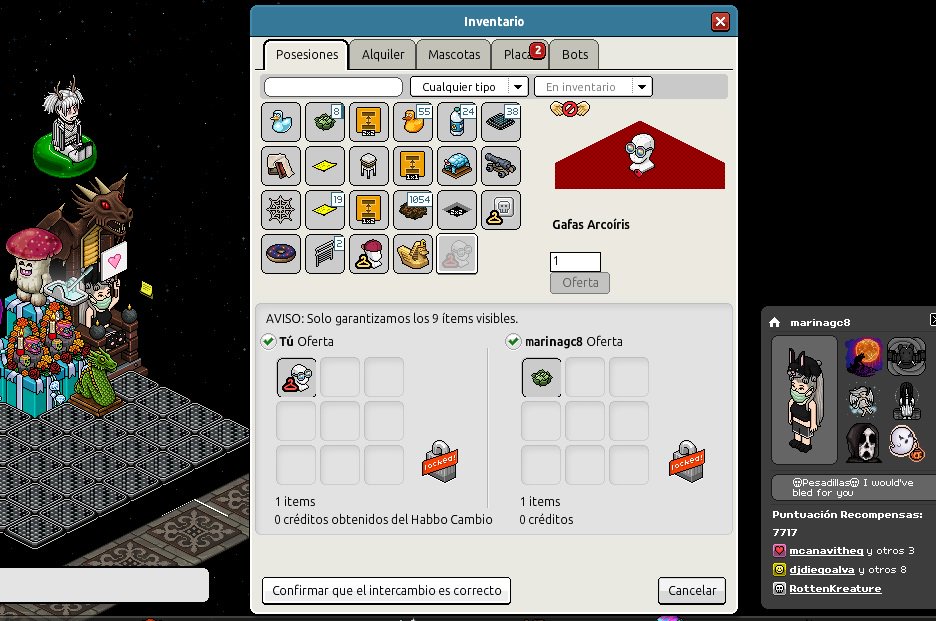This screenshot has height=621, width=936.
Task: Click the rainbow glasses in your offer slot
Action: tap(296, 377)
